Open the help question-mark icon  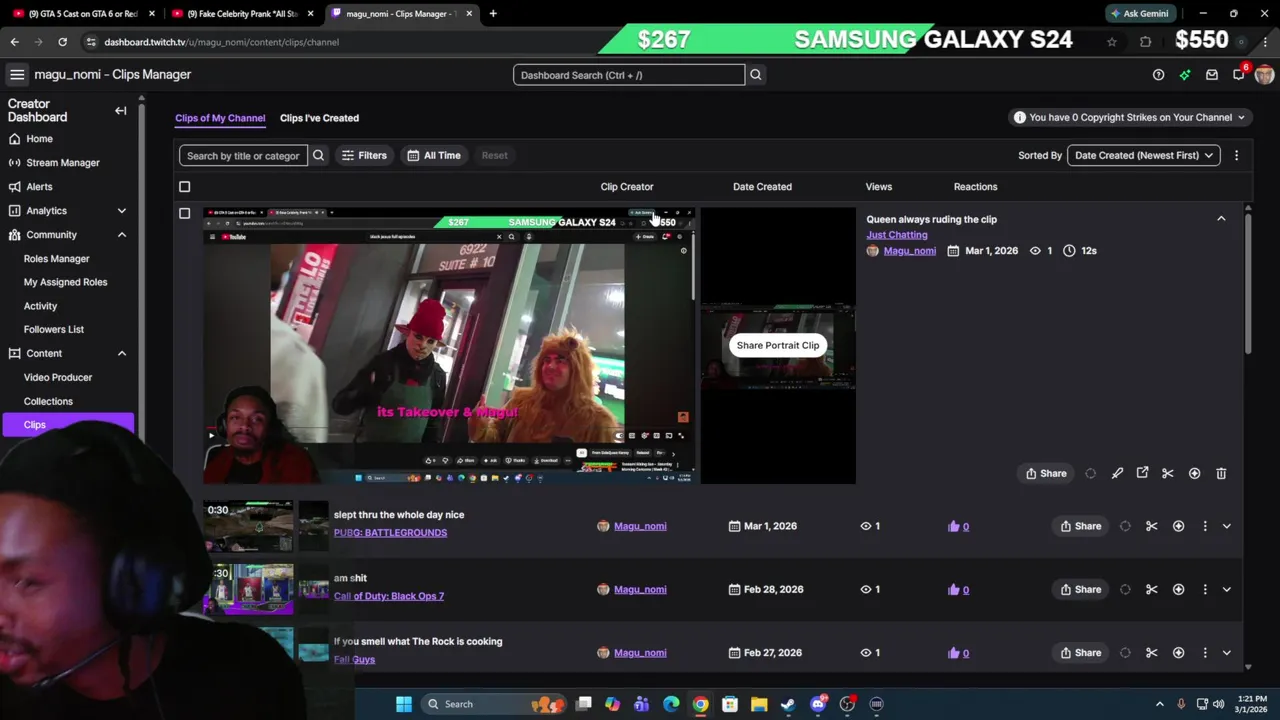(x=1158, y=75)
